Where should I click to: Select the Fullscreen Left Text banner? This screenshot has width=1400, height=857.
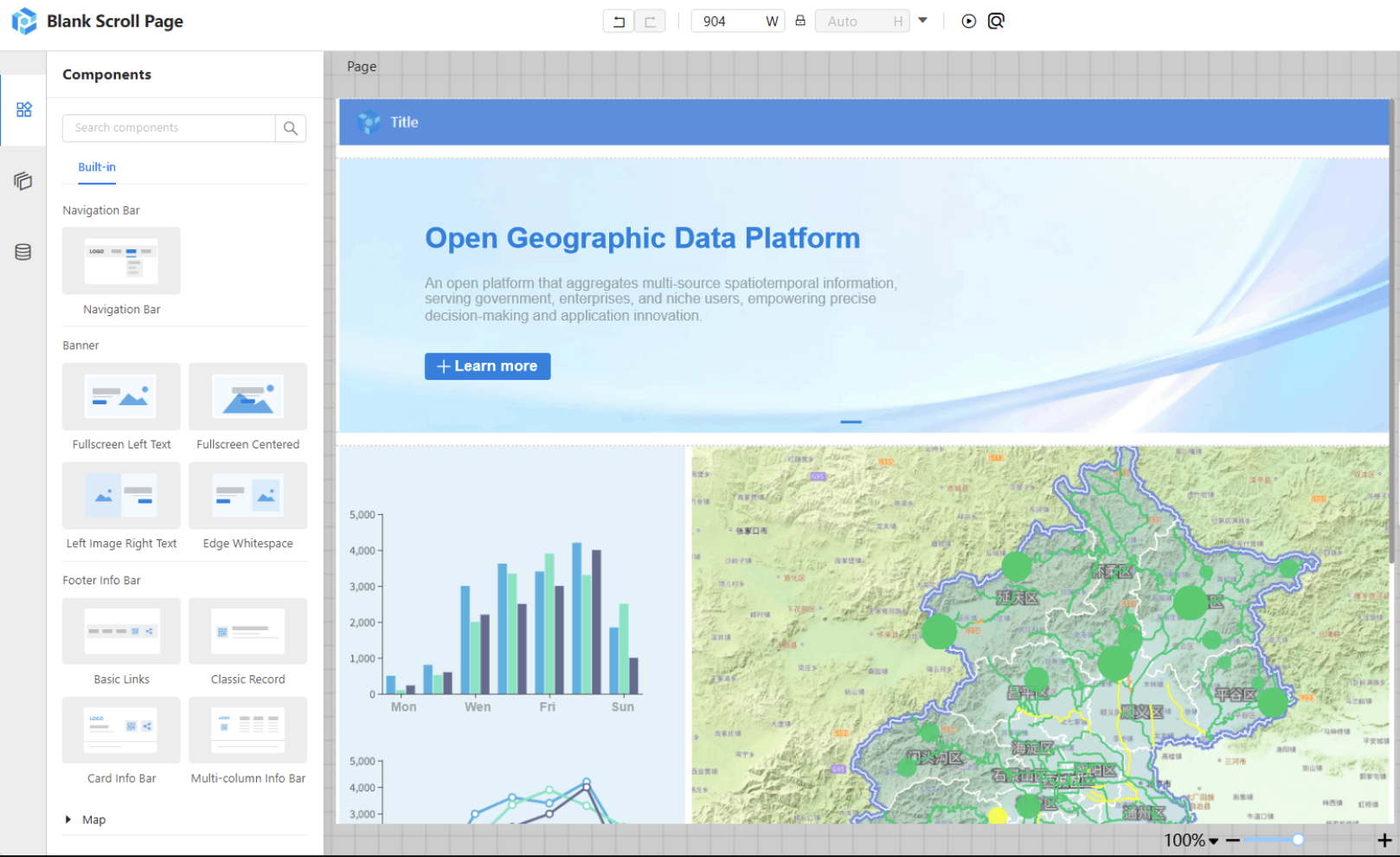[x=121, y=396]
